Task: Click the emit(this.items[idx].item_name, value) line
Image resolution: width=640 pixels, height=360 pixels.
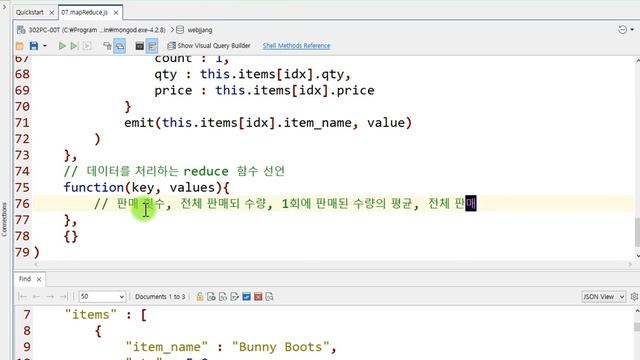Action: pos(268,123)
